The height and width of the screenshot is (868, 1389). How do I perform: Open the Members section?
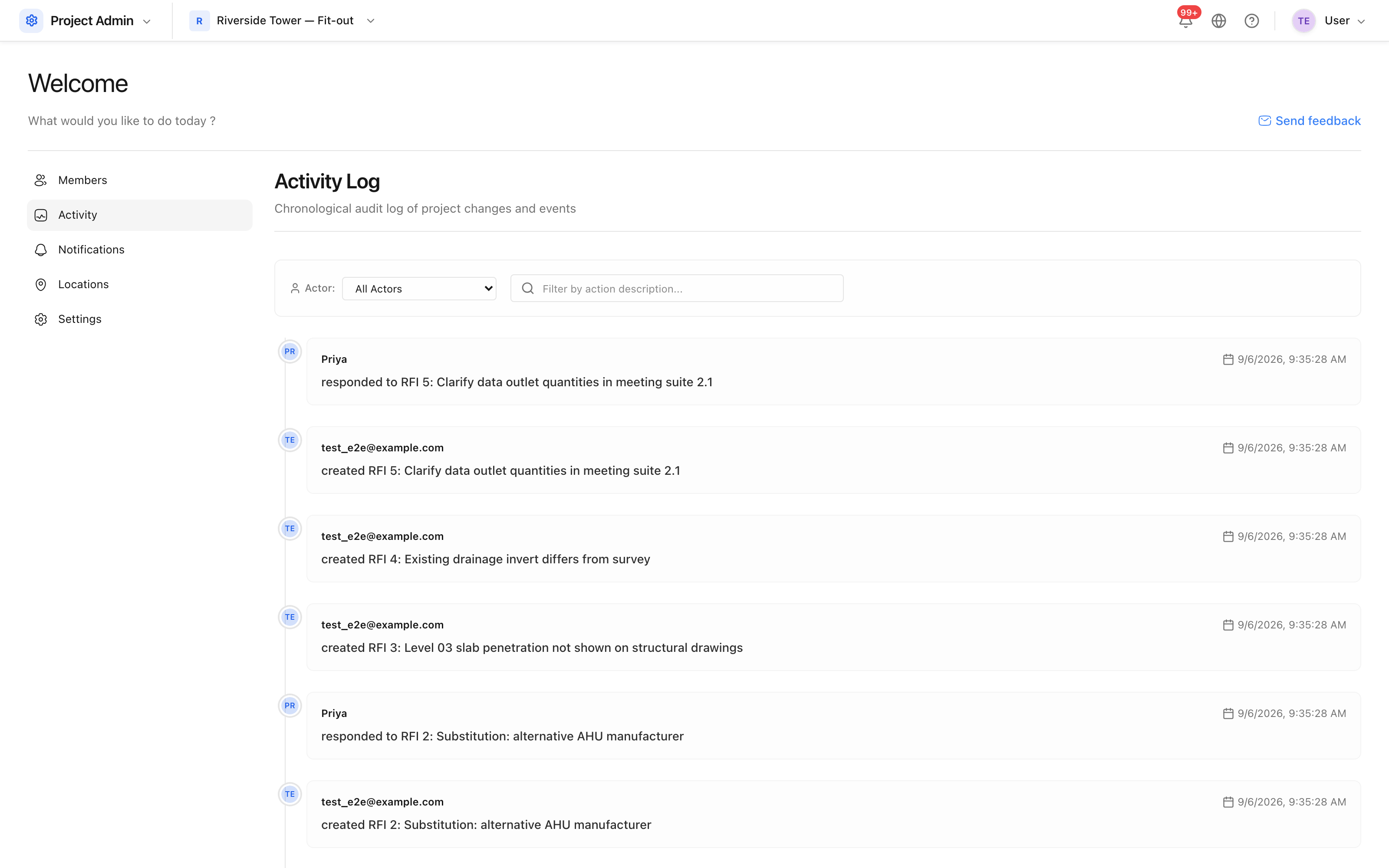[139, 180]
